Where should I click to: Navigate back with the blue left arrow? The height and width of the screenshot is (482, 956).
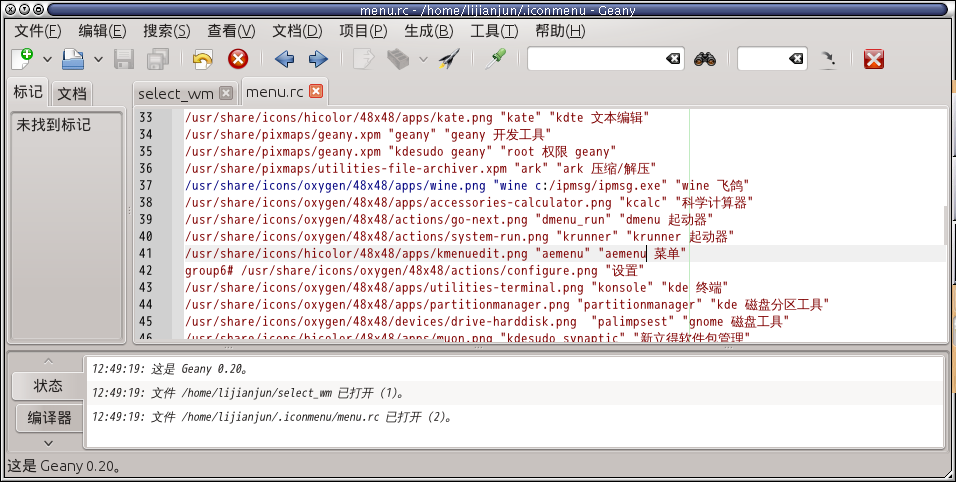[284, 59]
